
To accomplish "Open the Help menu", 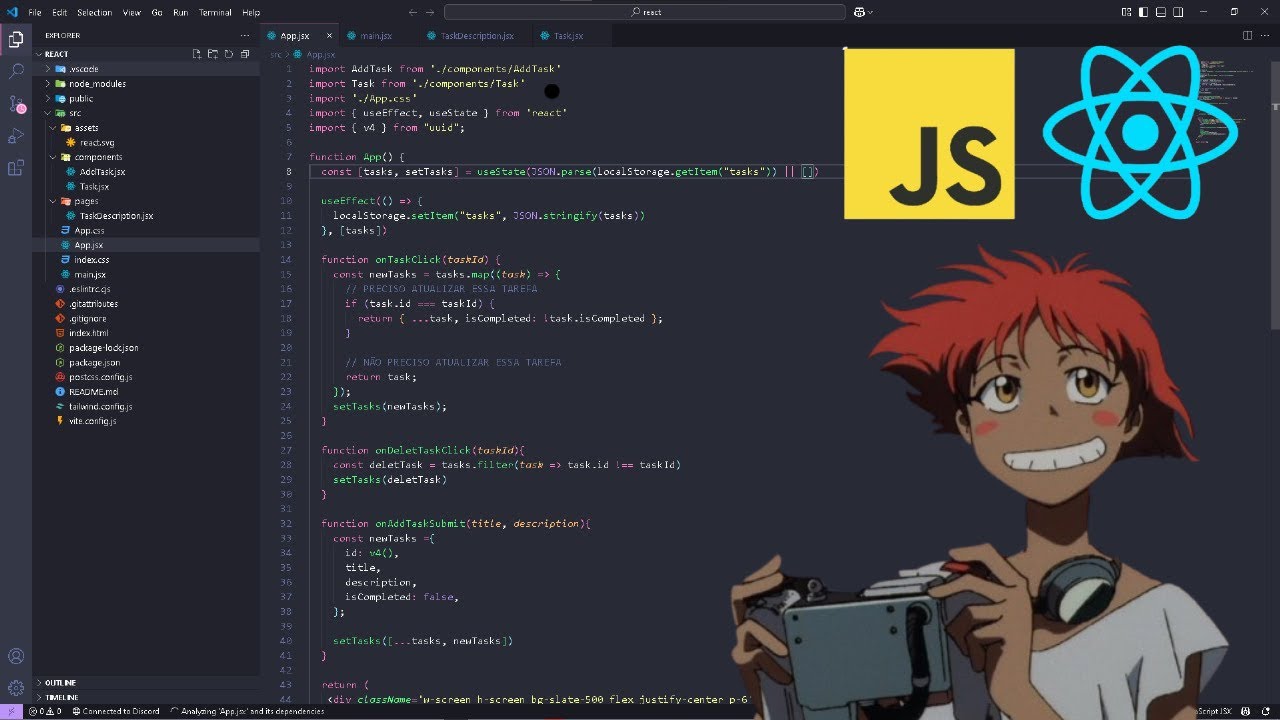I will (x=251, y=12).
